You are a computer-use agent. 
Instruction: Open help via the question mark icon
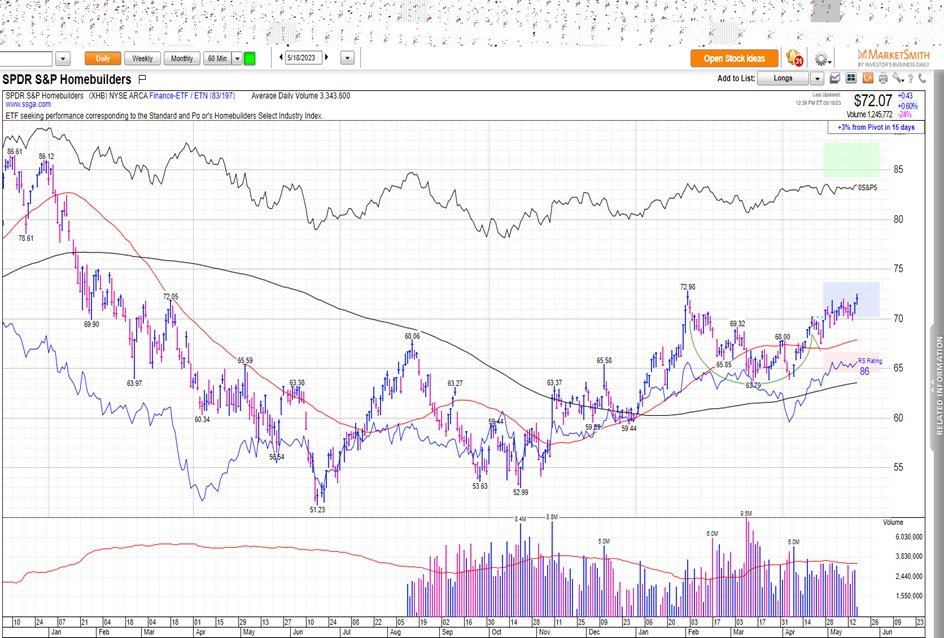(x=911, y=78)
